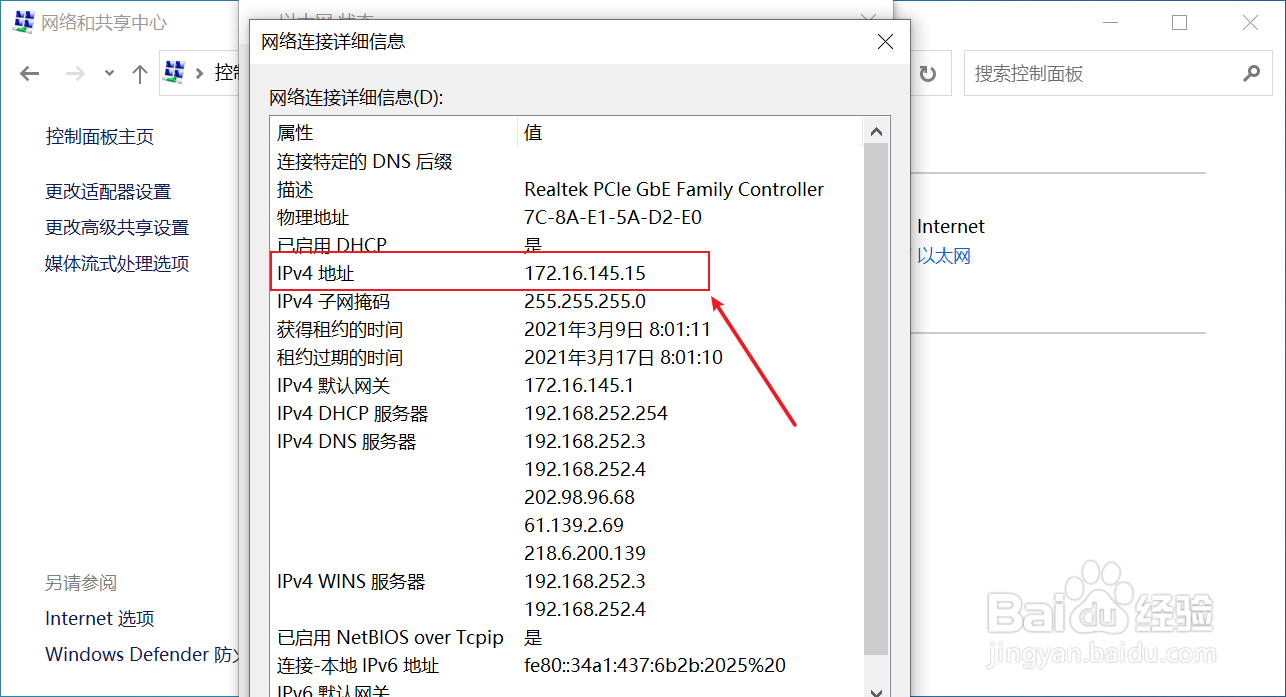Select the value 2021年3月17日 8:01:10

tap(624, 357)
